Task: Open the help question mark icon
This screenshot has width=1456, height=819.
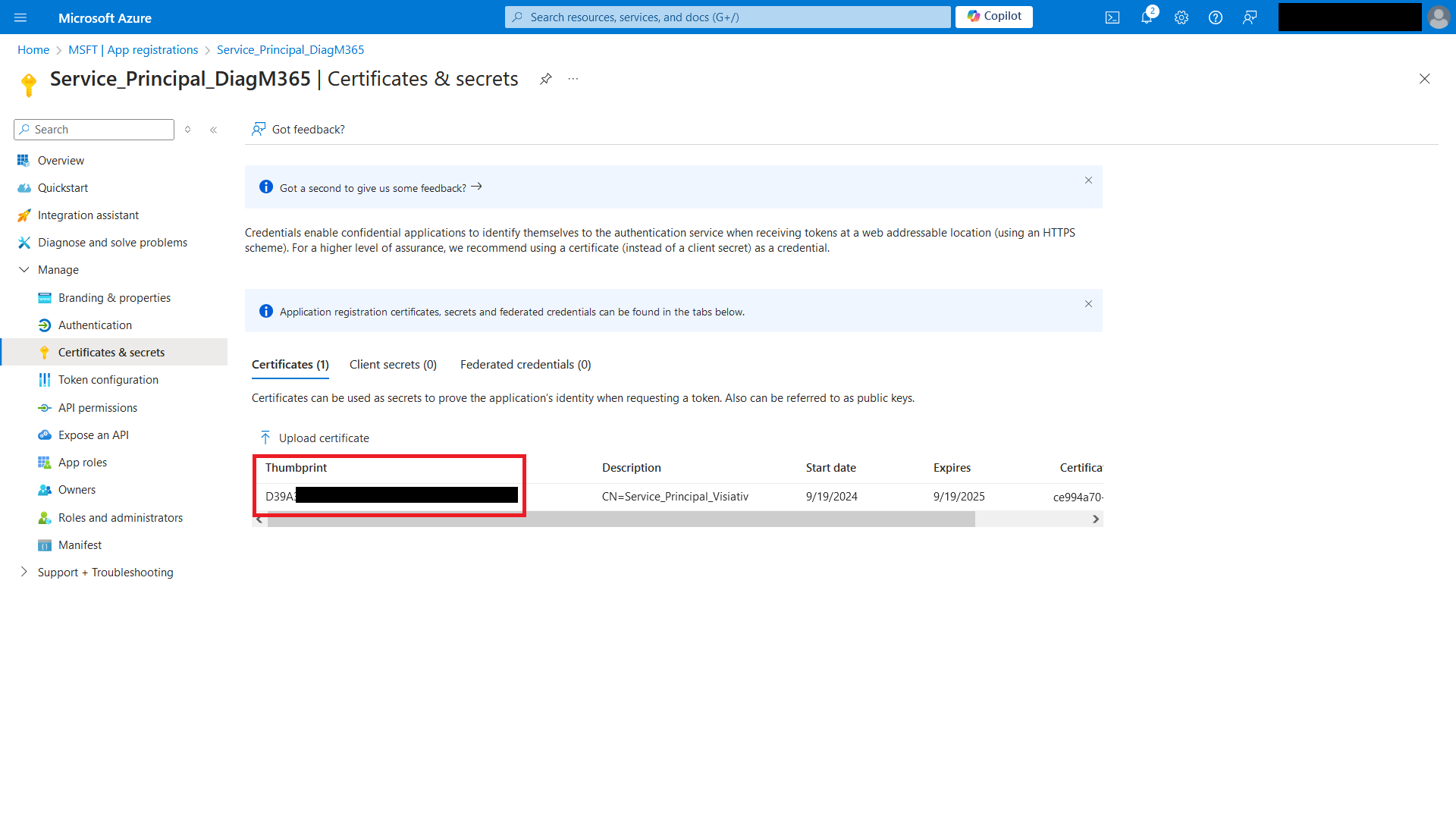Action: (x=1216, y=17)
